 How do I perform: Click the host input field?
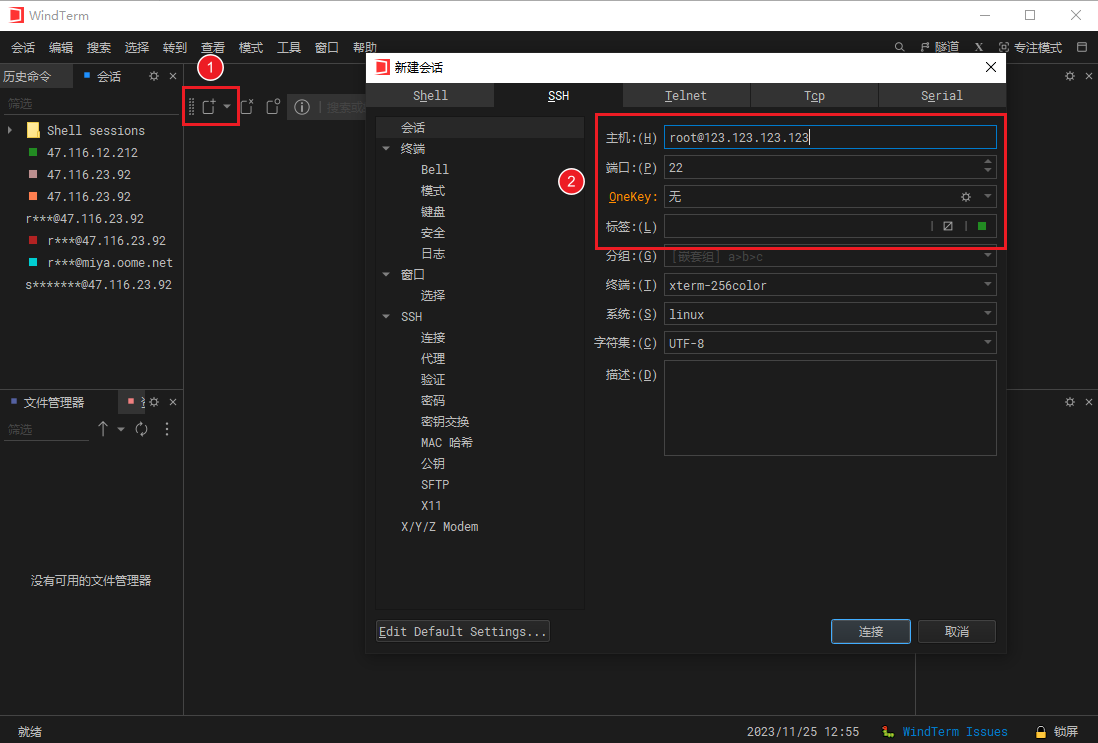click(830, 138)
